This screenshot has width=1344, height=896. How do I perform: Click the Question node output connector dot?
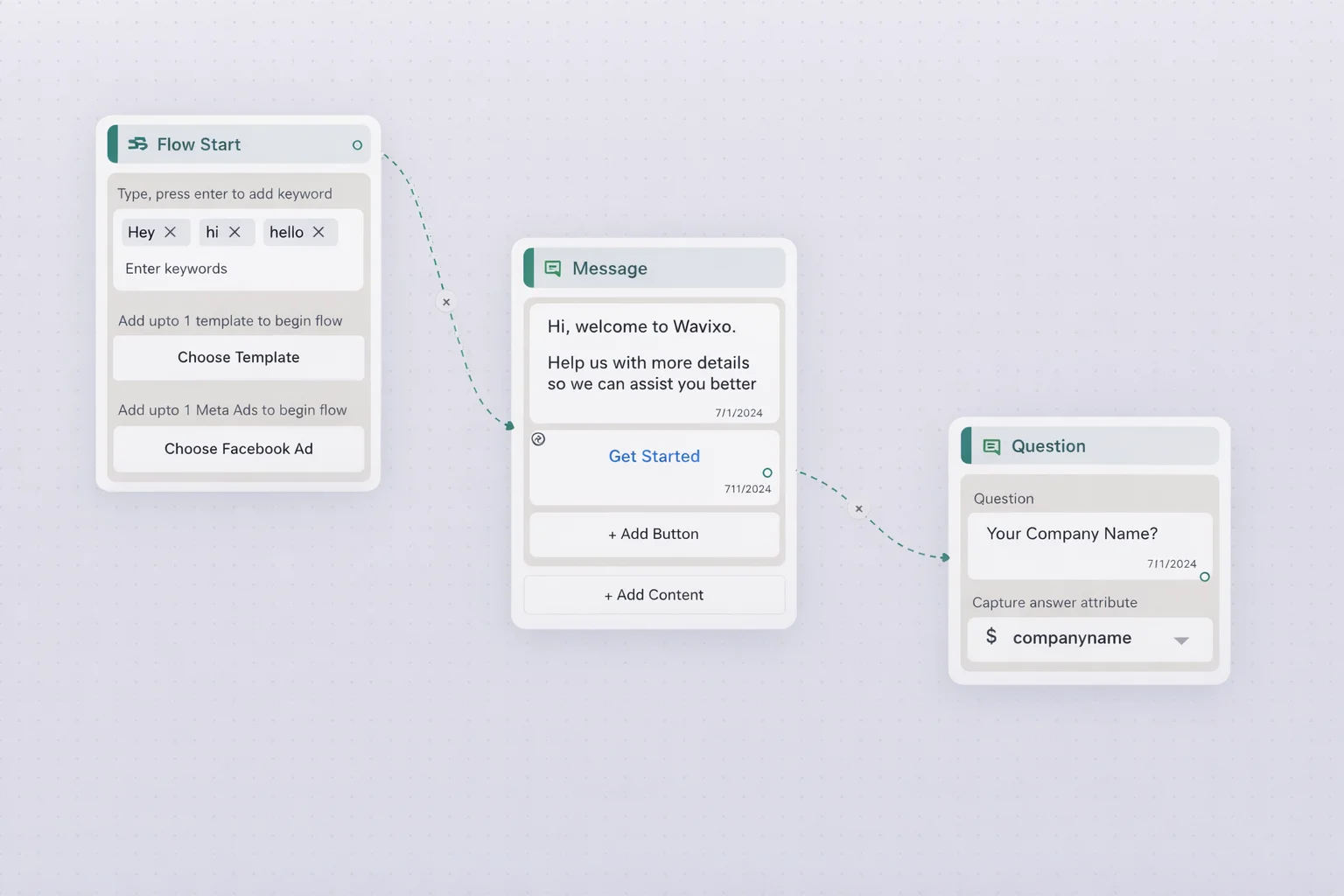pyautogui.click(x=1205, y=577)
